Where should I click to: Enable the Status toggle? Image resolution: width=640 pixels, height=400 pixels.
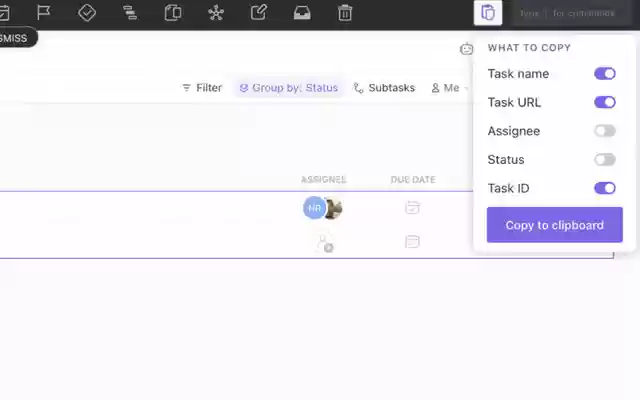604,159
